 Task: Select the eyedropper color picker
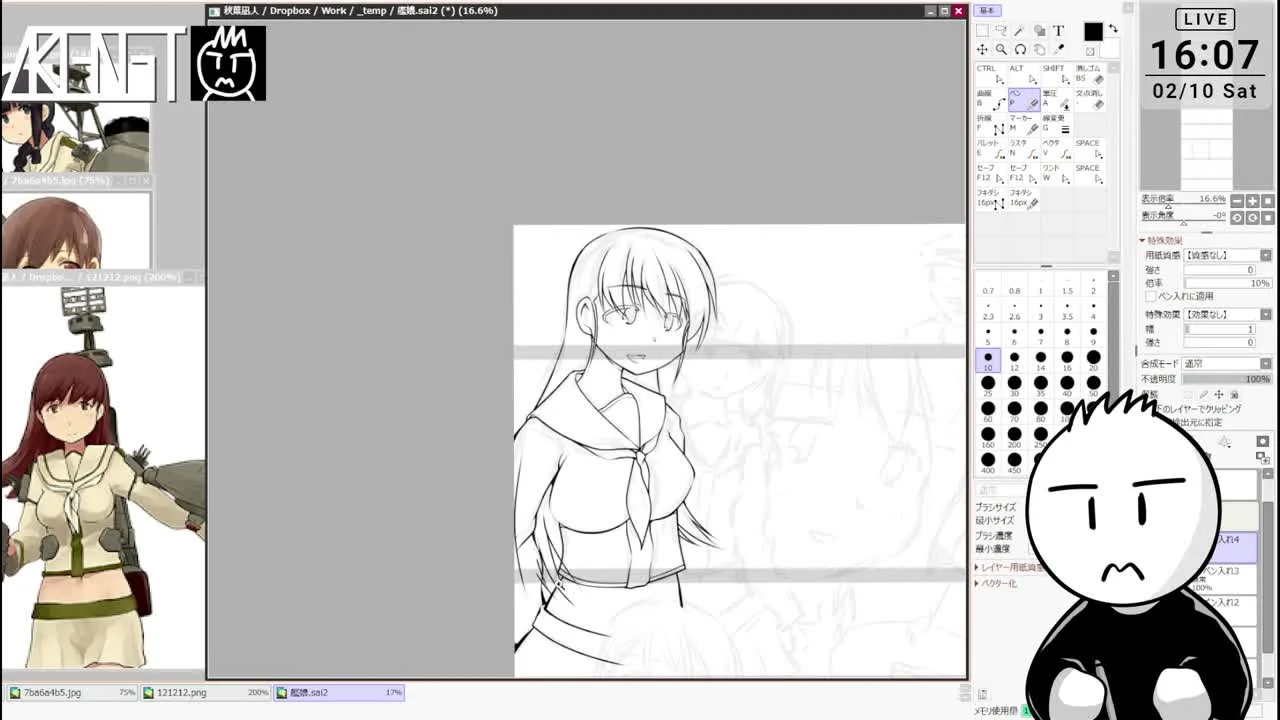[x=1059, y=49]
